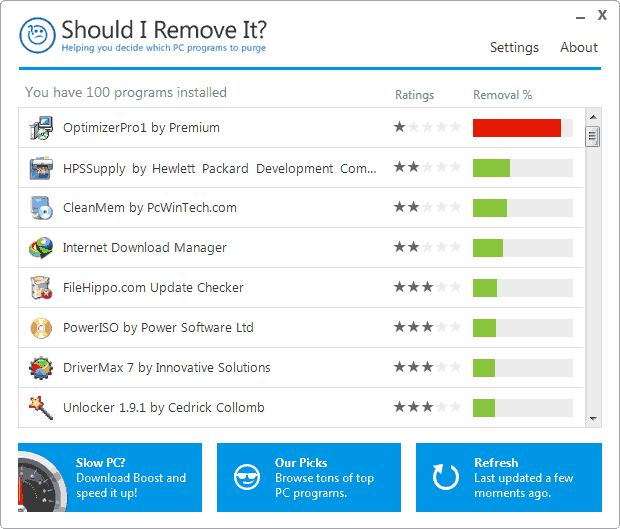Click the DriverMax 7 gear icon
620x529 pixels.
(x=41, y=368)
